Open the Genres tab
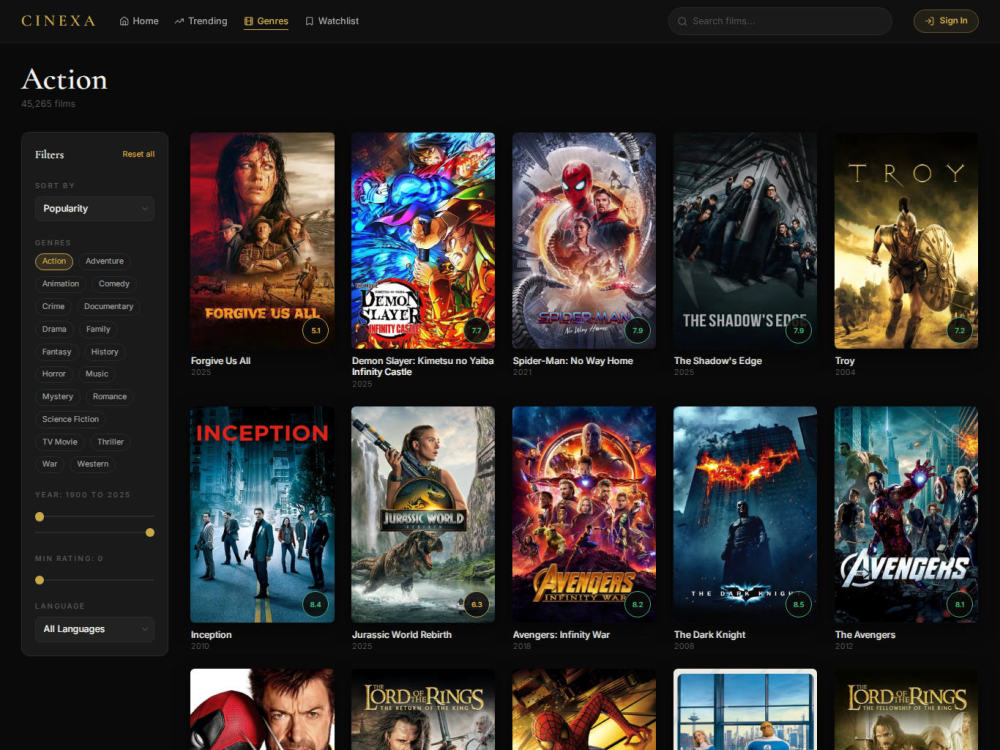The height and width of the screenshot is (750, 1000). pyautogui.click(x=266, y=21)
